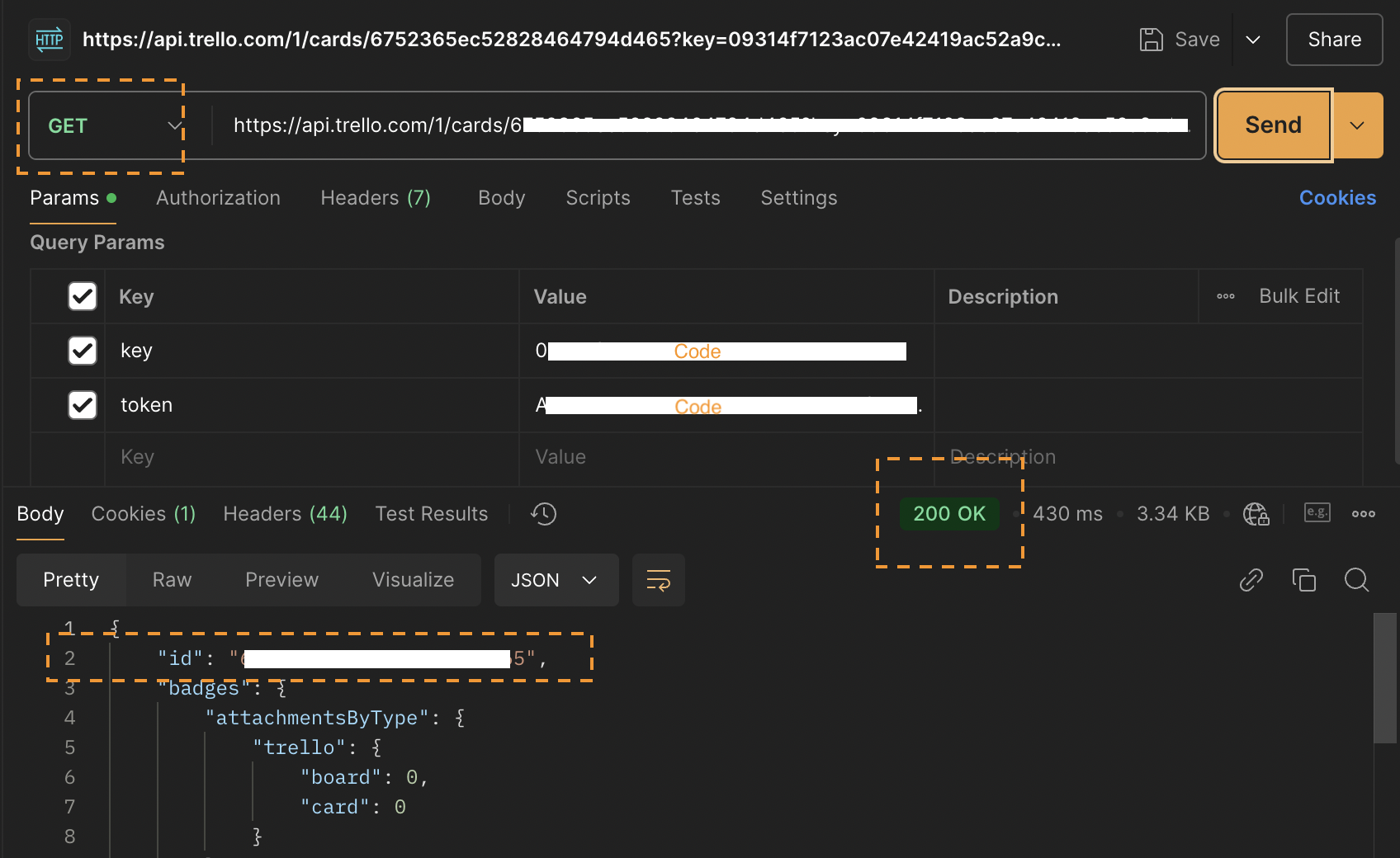Click the 3.34 KB response size
This screenshot has height=858, width=1400.
[x=1173, y=514]
